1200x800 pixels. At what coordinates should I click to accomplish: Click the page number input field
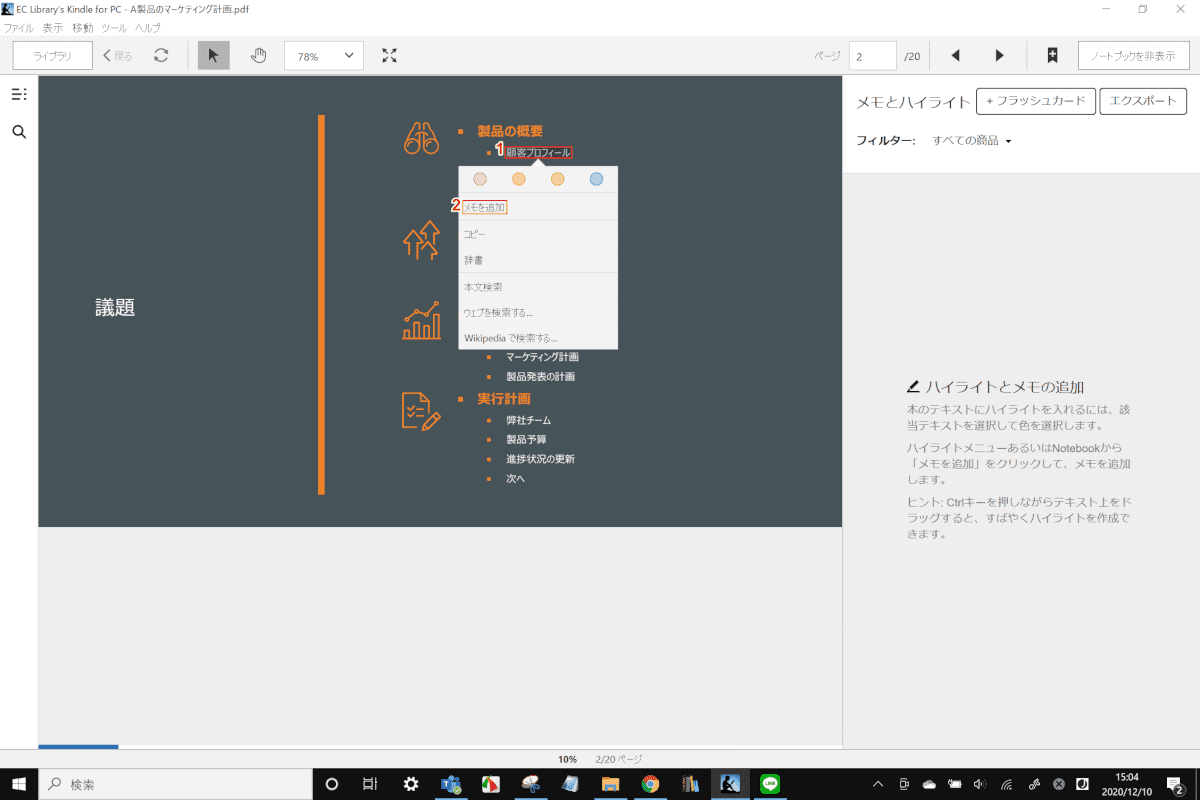pyautogui.click(x=873, y=56)
